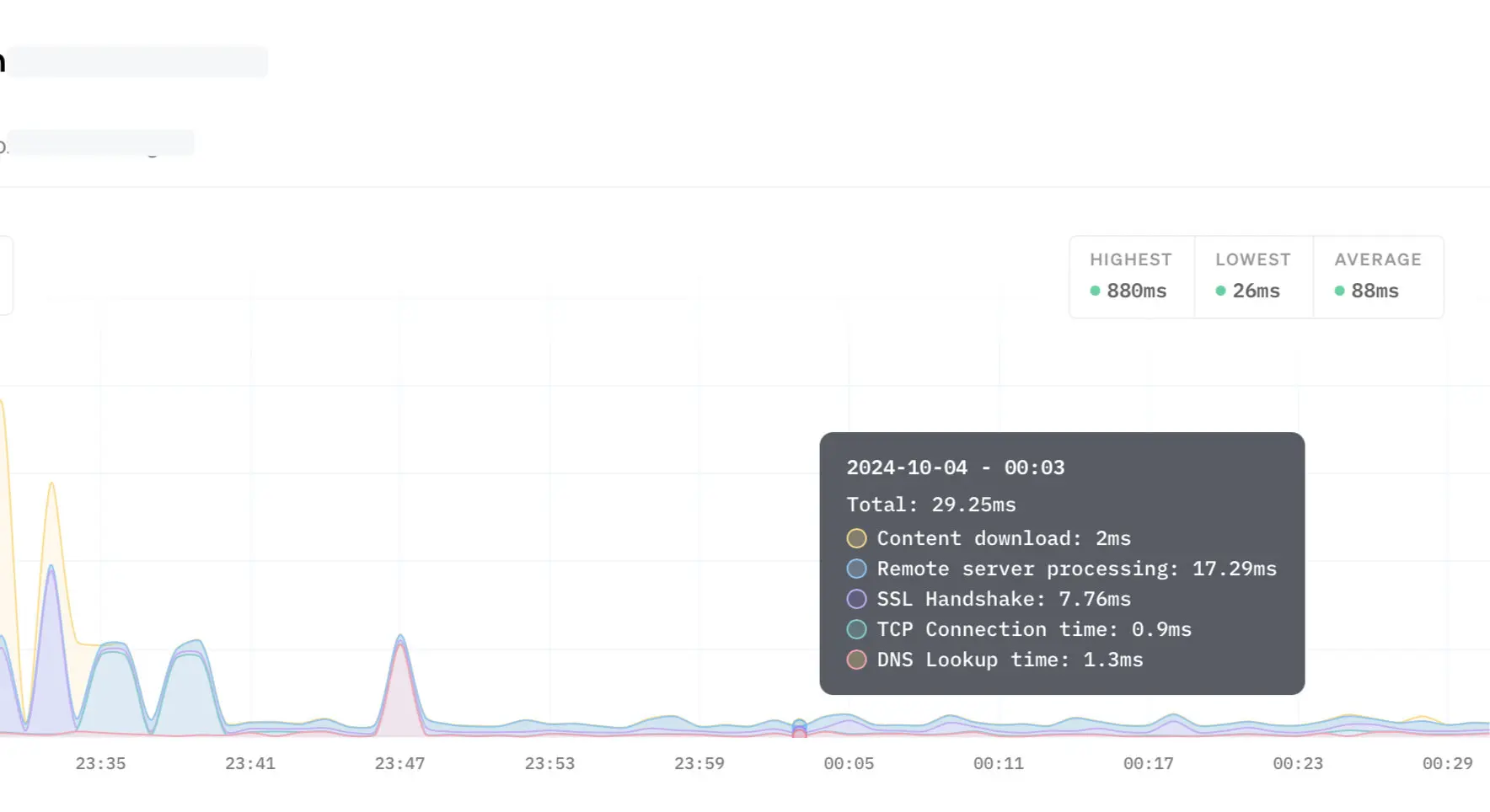Click the Total 29.25ms line in tooltip
Screen dimensions: 1490x812
pyautogui.click(x=930, y=505)
